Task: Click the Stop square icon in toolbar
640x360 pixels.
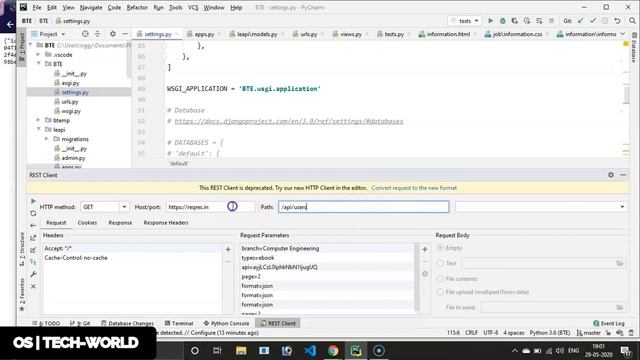Action: pos(551,21)
